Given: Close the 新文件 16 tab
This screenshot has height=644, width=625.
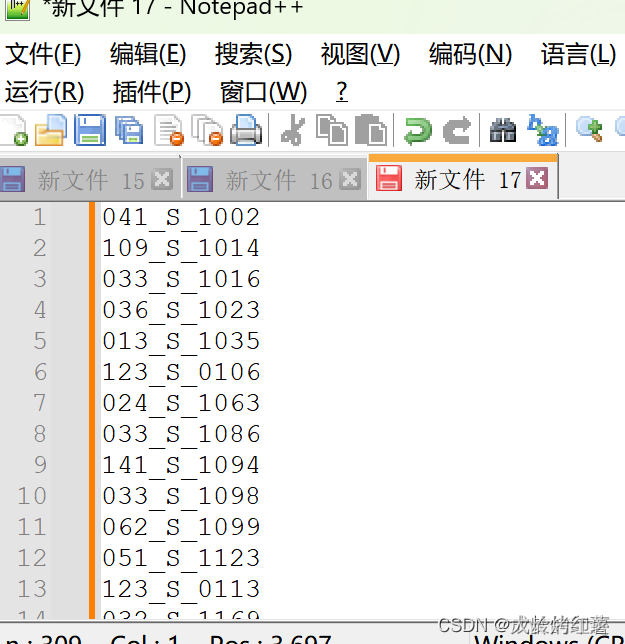Looking at the screenshot, I should [350, 179].
